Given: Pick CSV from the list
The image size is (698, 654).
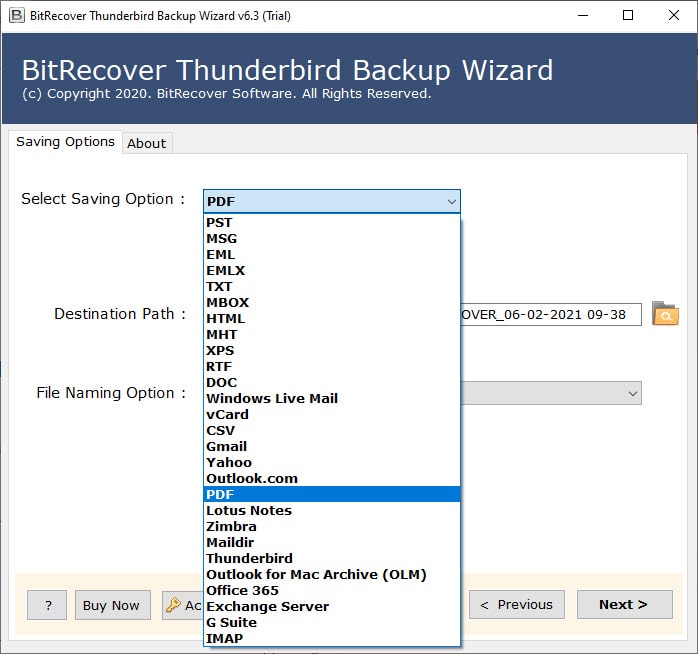Looking at the screenshot, I should click(332, 431).
